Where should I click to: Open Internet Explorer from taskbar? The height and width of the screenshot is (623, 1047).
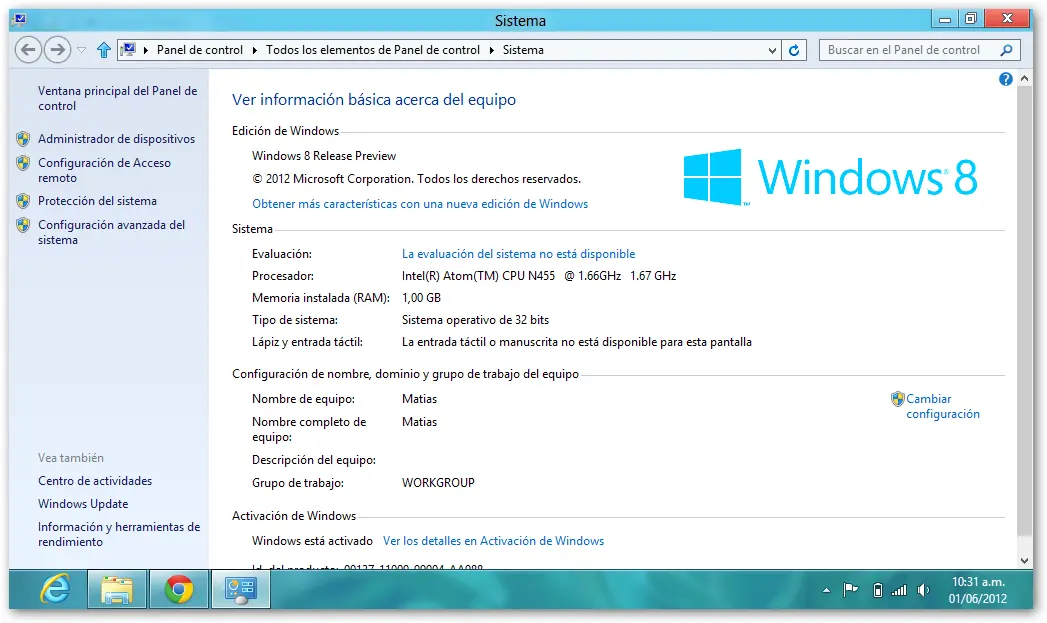55,589
